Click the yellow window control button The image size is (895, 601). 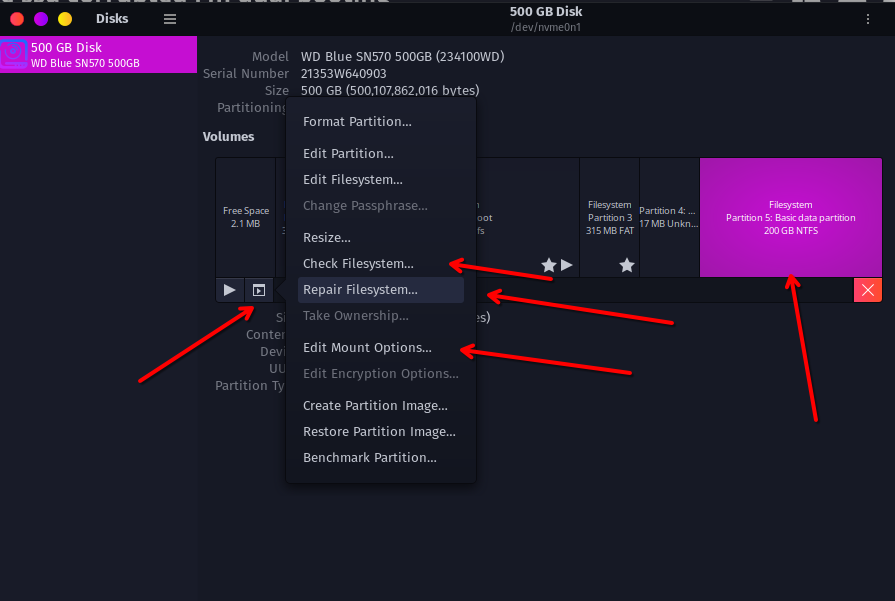pyautogui.click(x=65, y=19)
